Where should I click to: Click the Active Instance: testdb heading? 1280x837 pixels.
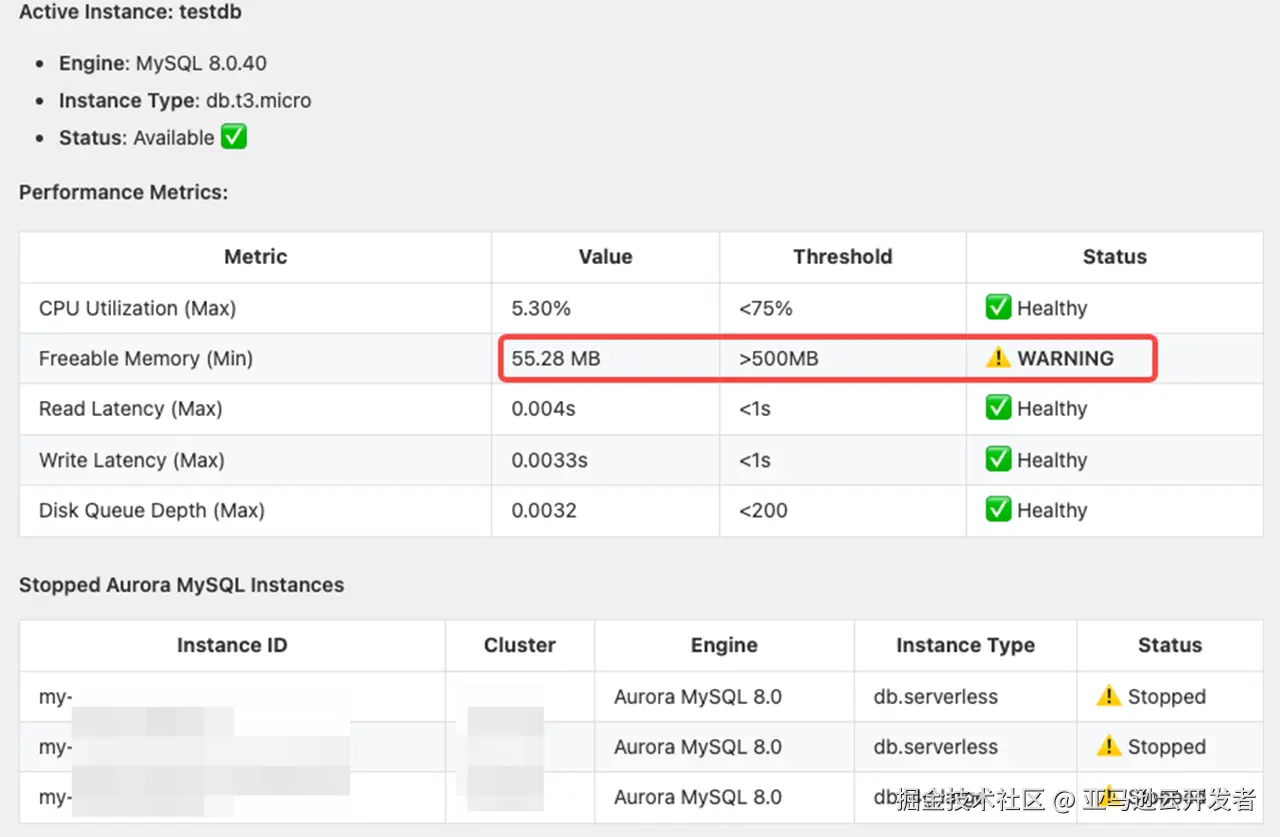130,13
